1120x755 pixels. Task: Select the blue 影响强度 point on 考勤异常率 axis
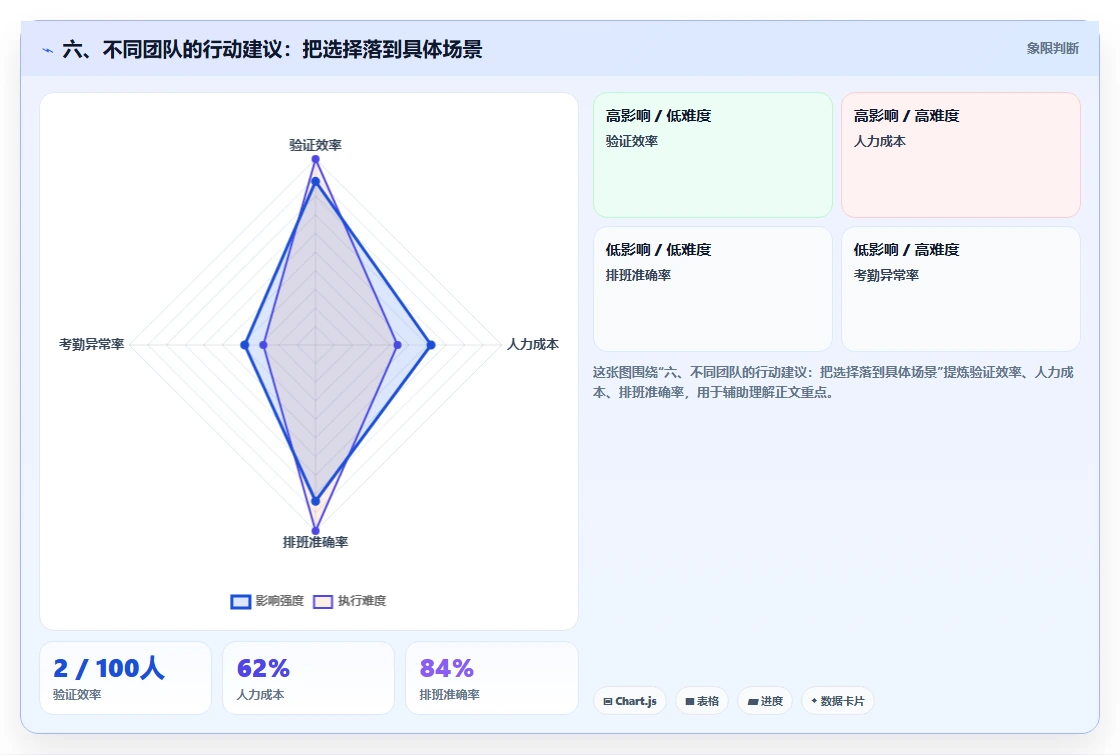245,345
